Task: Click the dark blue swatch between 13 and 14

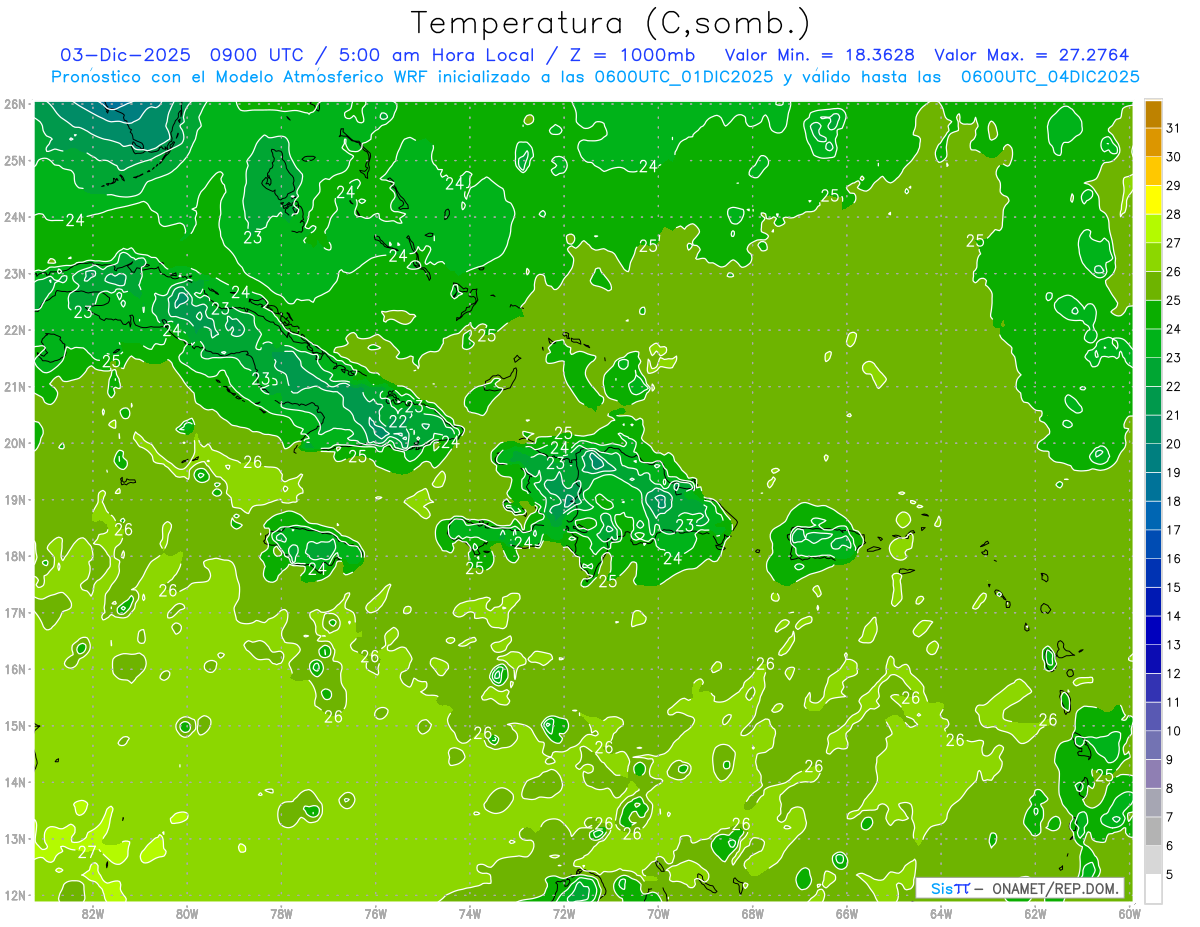Action: [1153, 630]
